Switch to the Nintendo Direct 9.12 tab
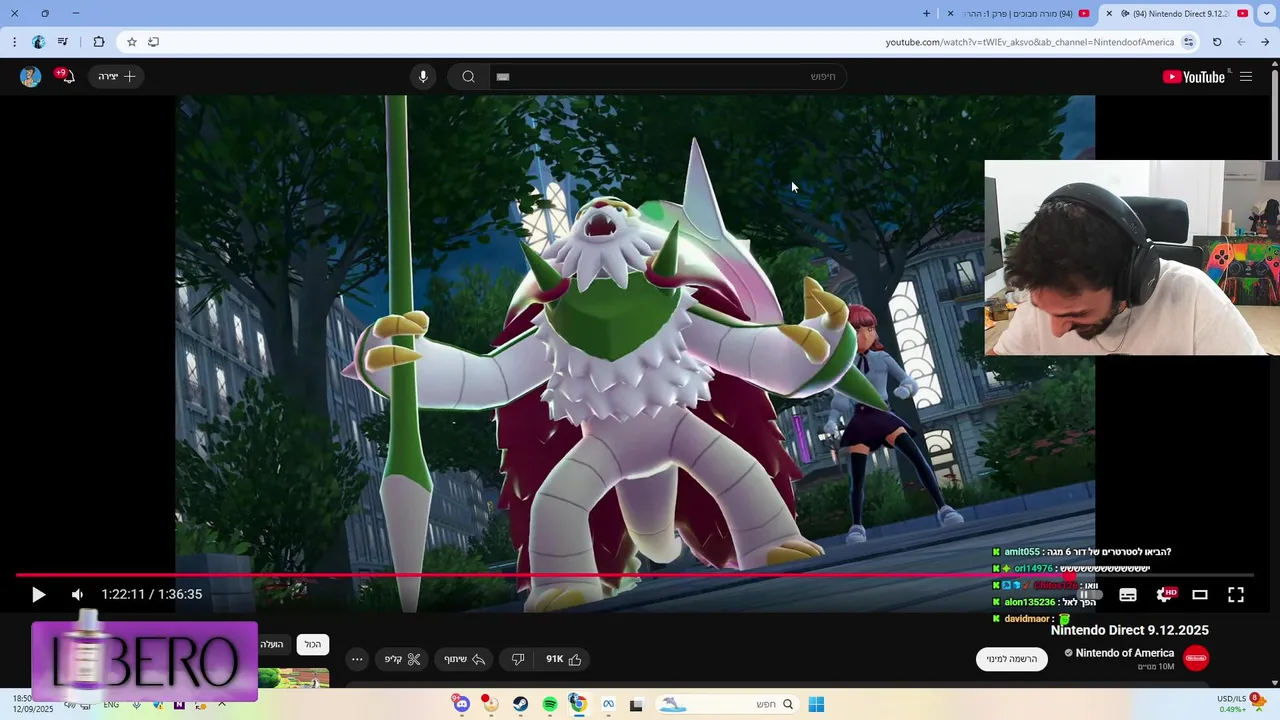 click(x=1178, y=14)
